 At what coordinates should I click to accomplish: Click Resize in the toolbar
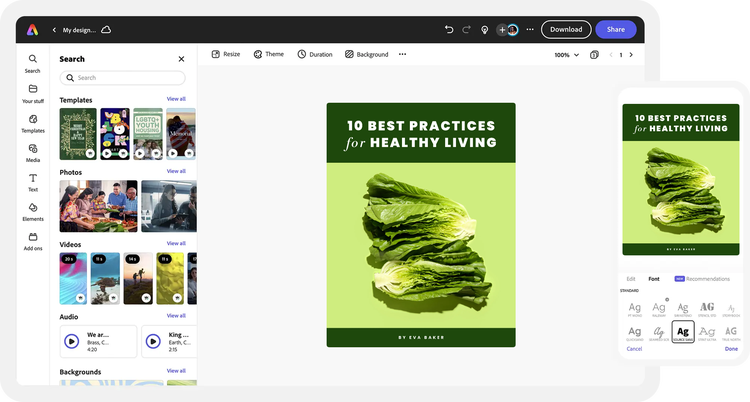(226, 54)
